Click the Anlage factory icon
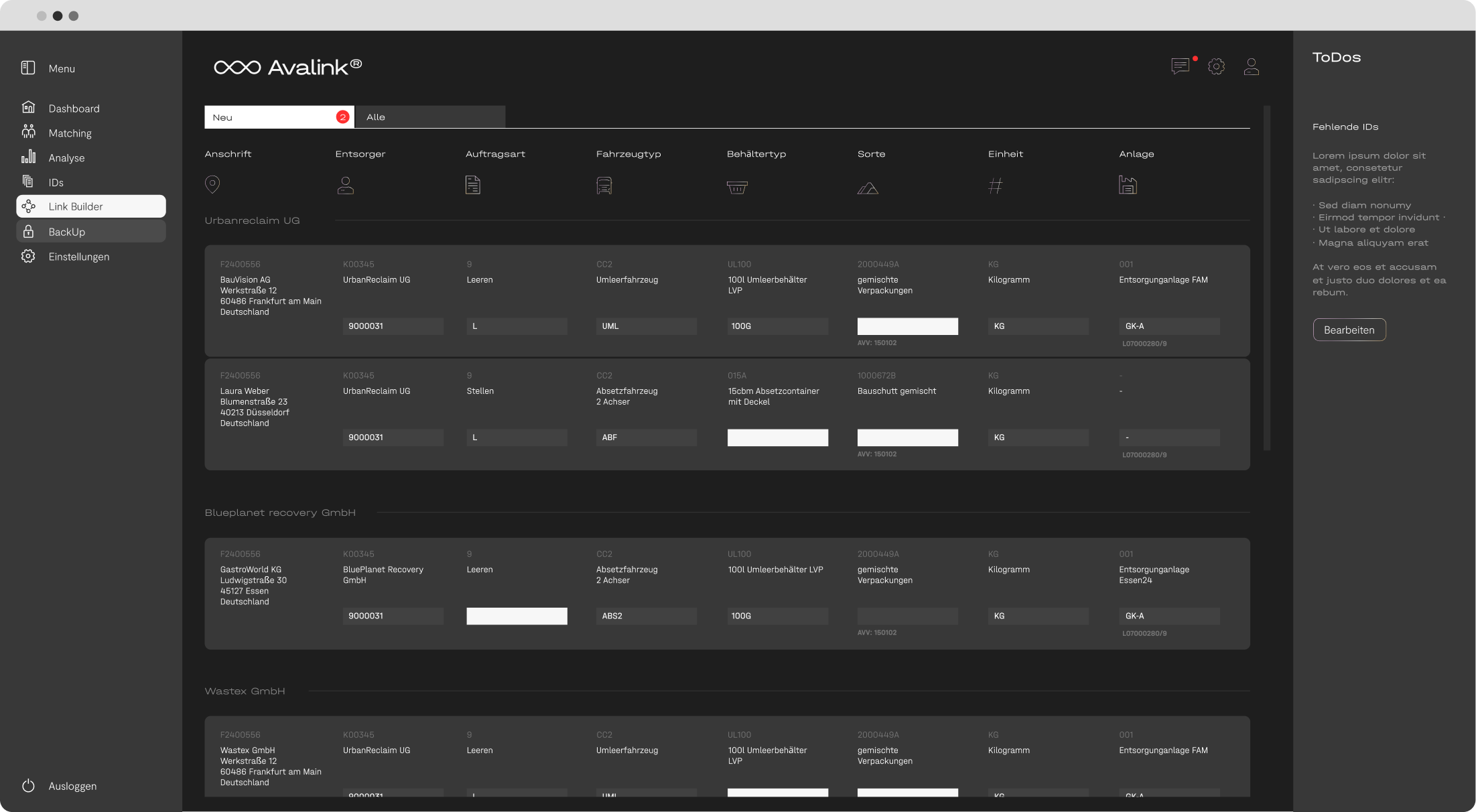This screenshot has height=812, width=1476. [x=1128, y=186]
